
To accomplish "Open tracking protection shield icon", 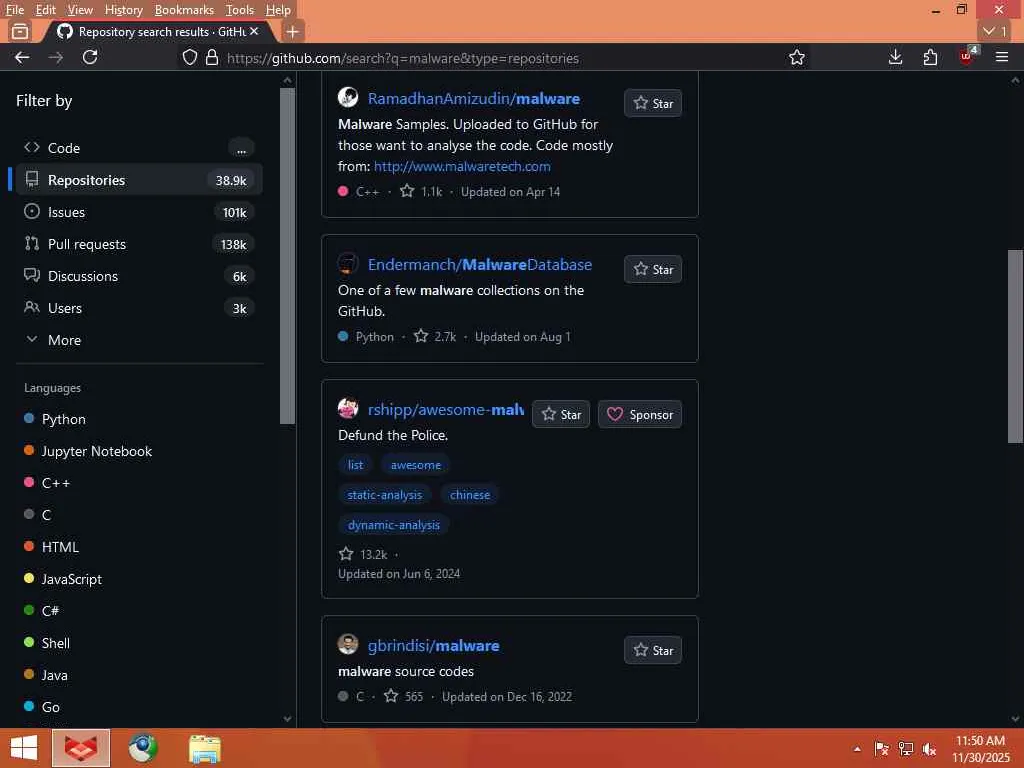I will tap(189, 57).
